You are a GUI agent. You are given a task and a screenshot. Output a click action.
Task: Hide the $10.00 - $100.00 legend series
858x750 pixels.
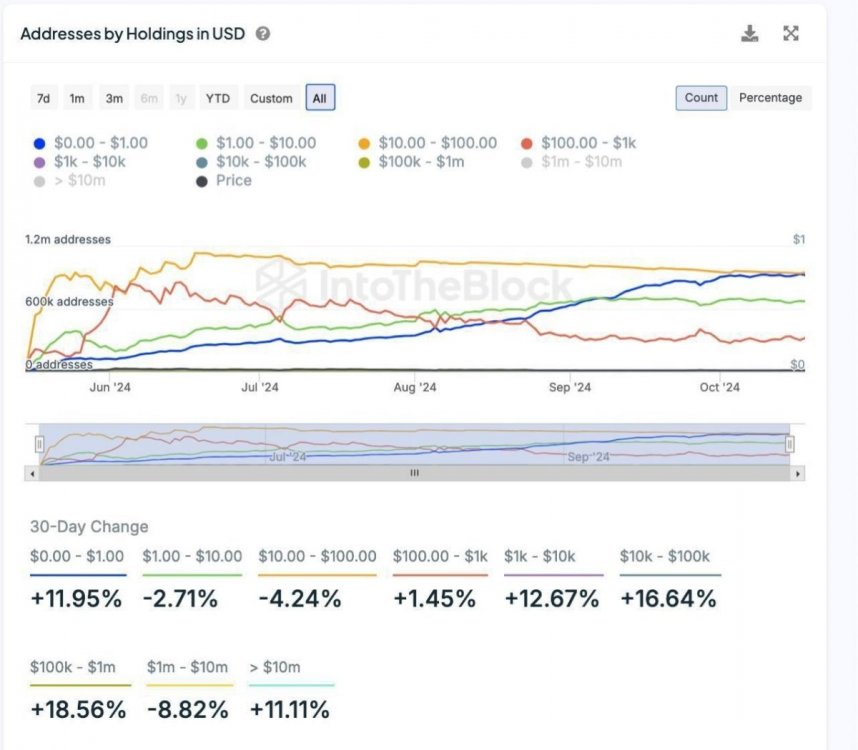pos(437,143)
